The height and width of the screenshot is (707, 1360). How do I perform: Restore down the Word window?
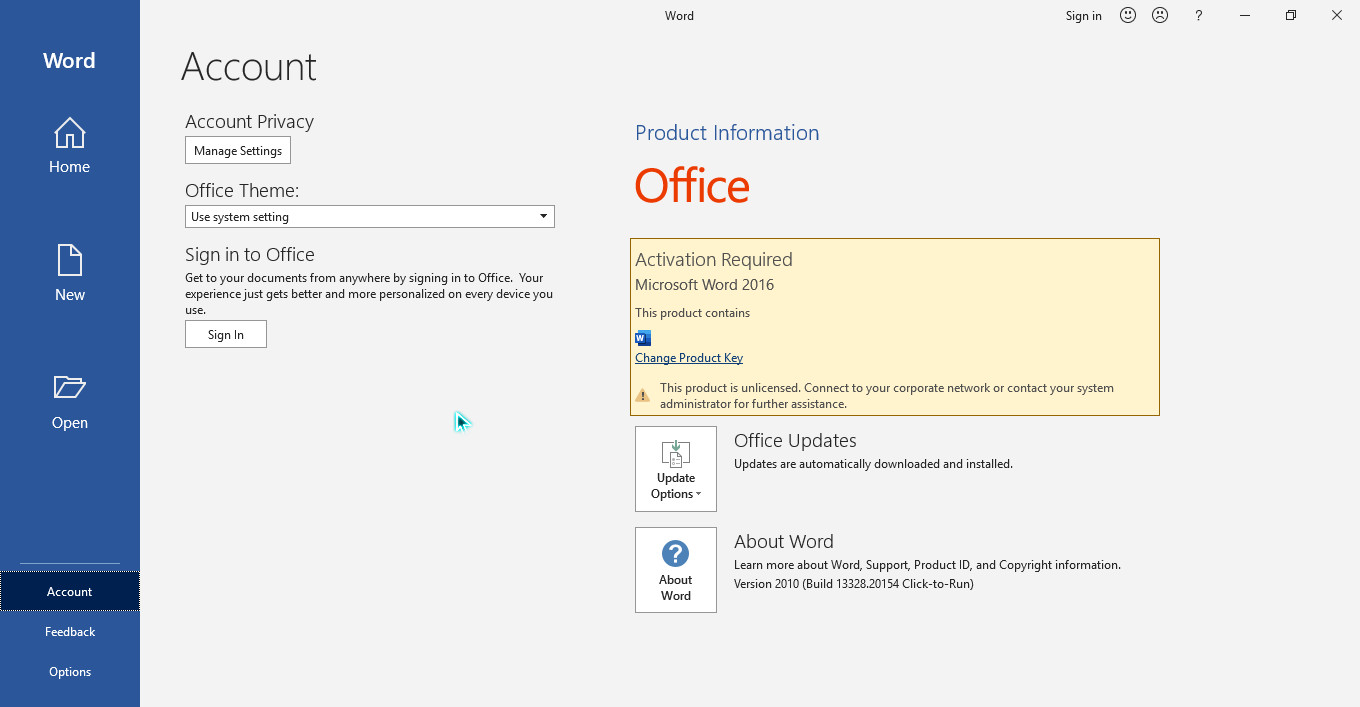[1291, 15]
